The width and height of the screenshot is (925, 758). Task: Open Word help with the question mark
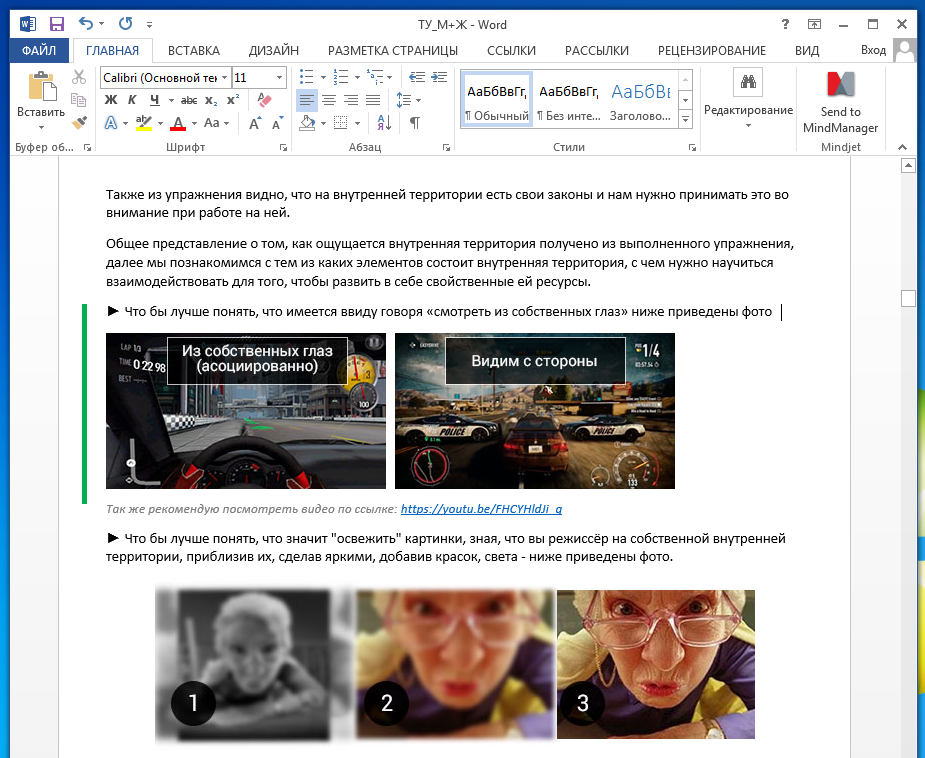pos(785,24)
